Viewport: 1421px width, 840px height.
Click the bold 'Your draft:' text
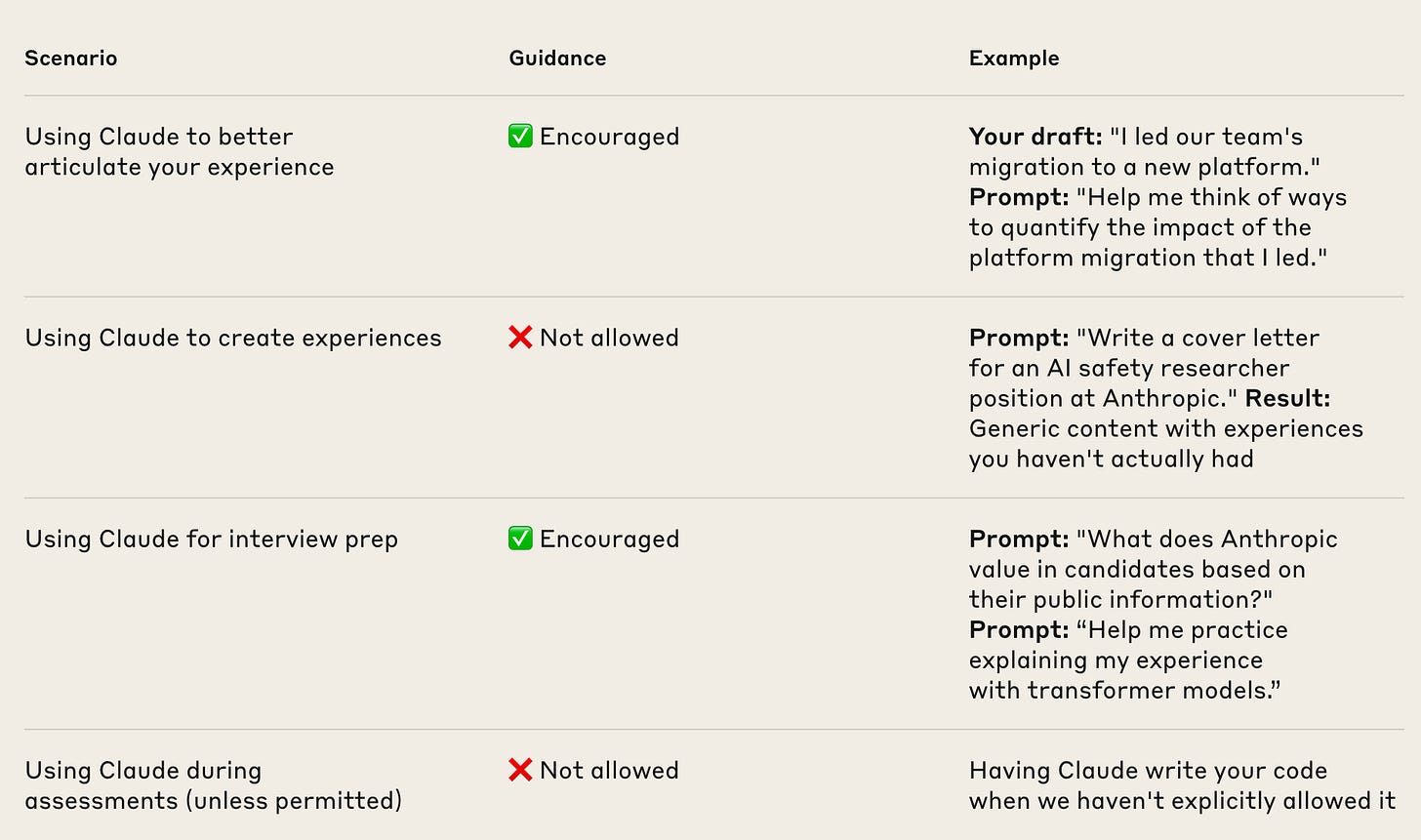tap(1035, 138)
